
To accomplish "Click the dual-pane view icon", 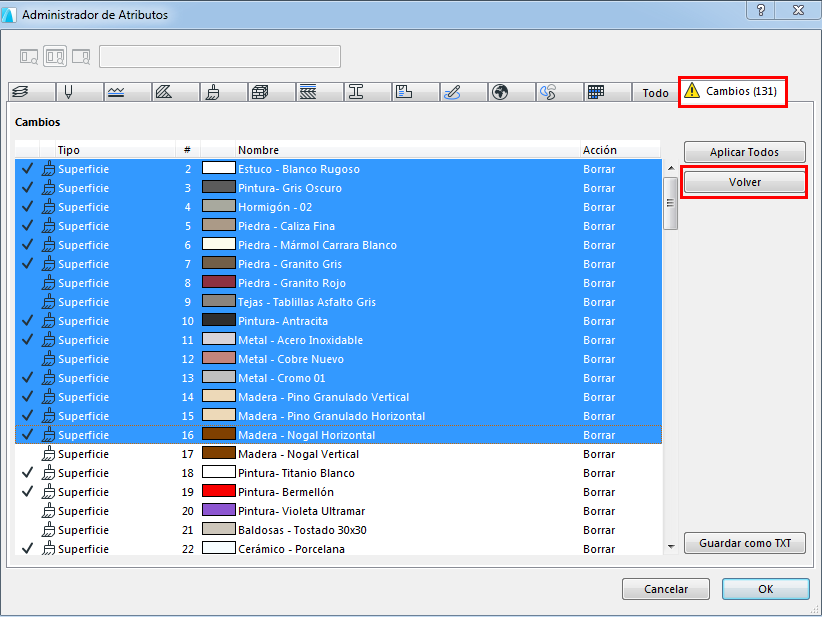I will tap(55, 56).
